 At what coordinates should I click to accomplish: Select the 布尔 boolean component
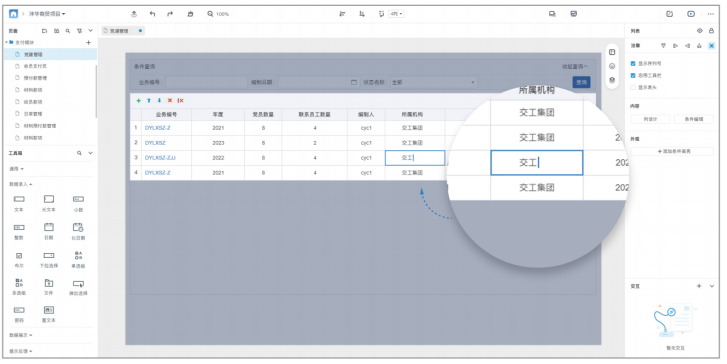[x=19, y=260]
